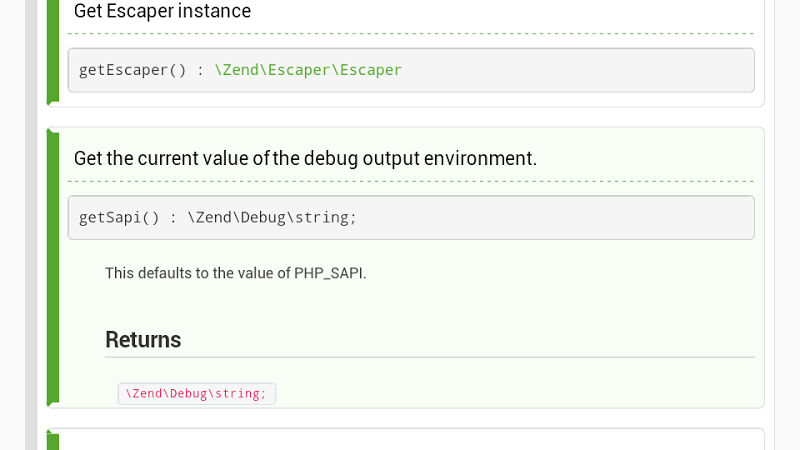Screen dimensions: 800x450
Task: Click the horizontal rule under "Returns"
Action: click(x=430, y=357)
